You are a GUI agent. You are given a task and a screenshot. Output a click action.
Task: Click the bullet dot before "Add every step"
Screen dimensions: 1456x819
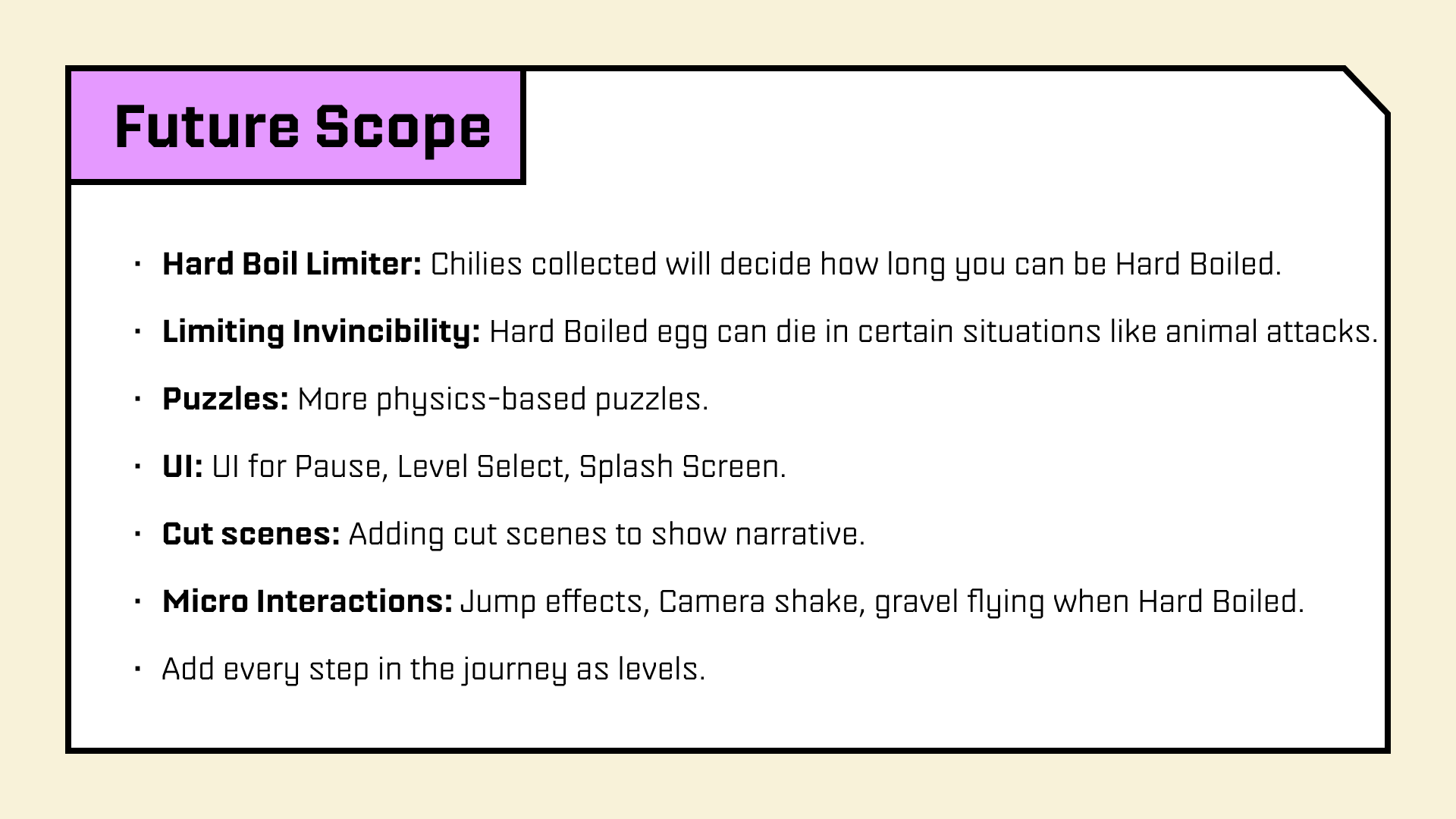tap(137, 670)
